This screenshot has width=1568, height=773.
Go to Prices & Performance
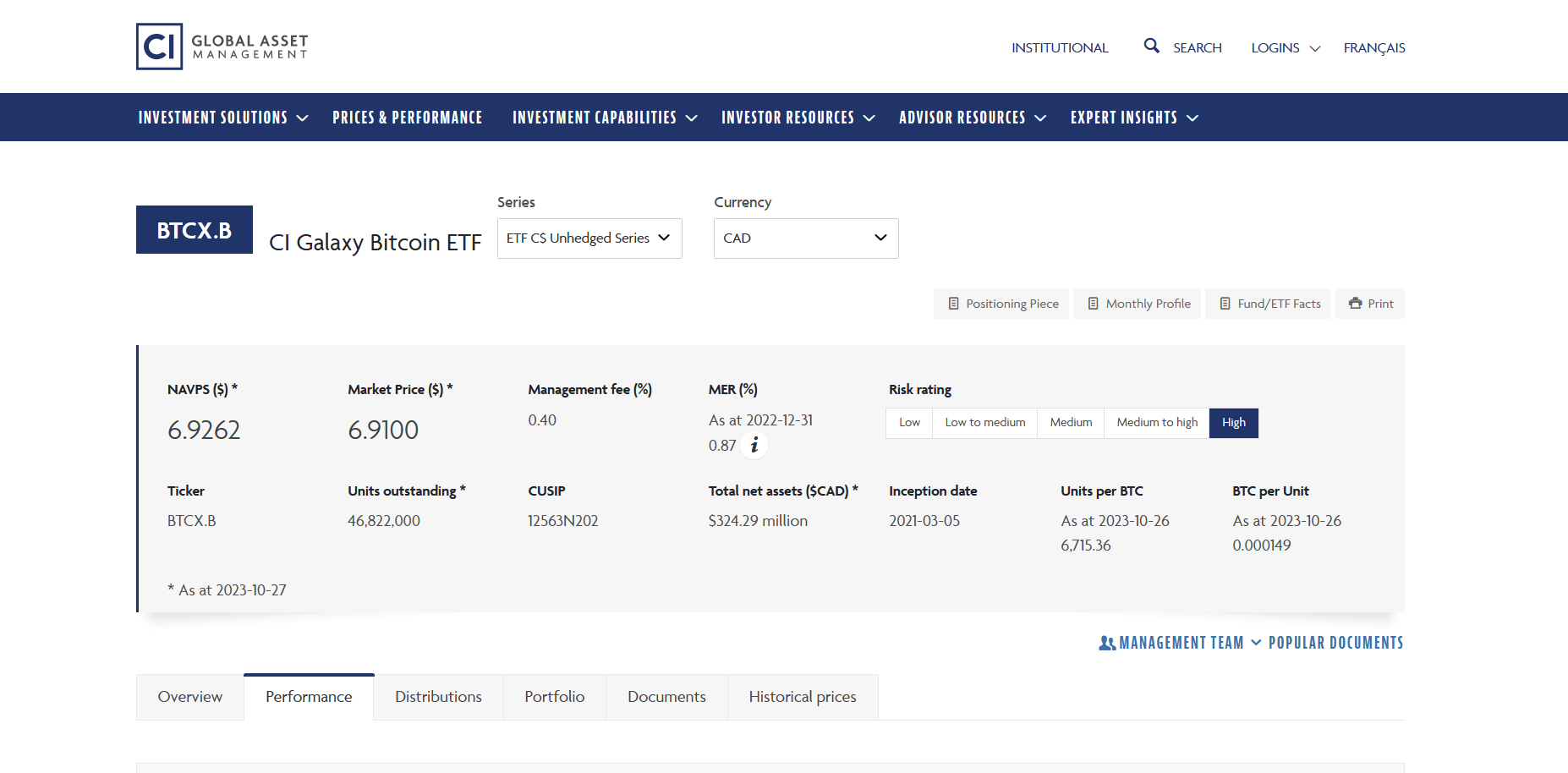408,118
